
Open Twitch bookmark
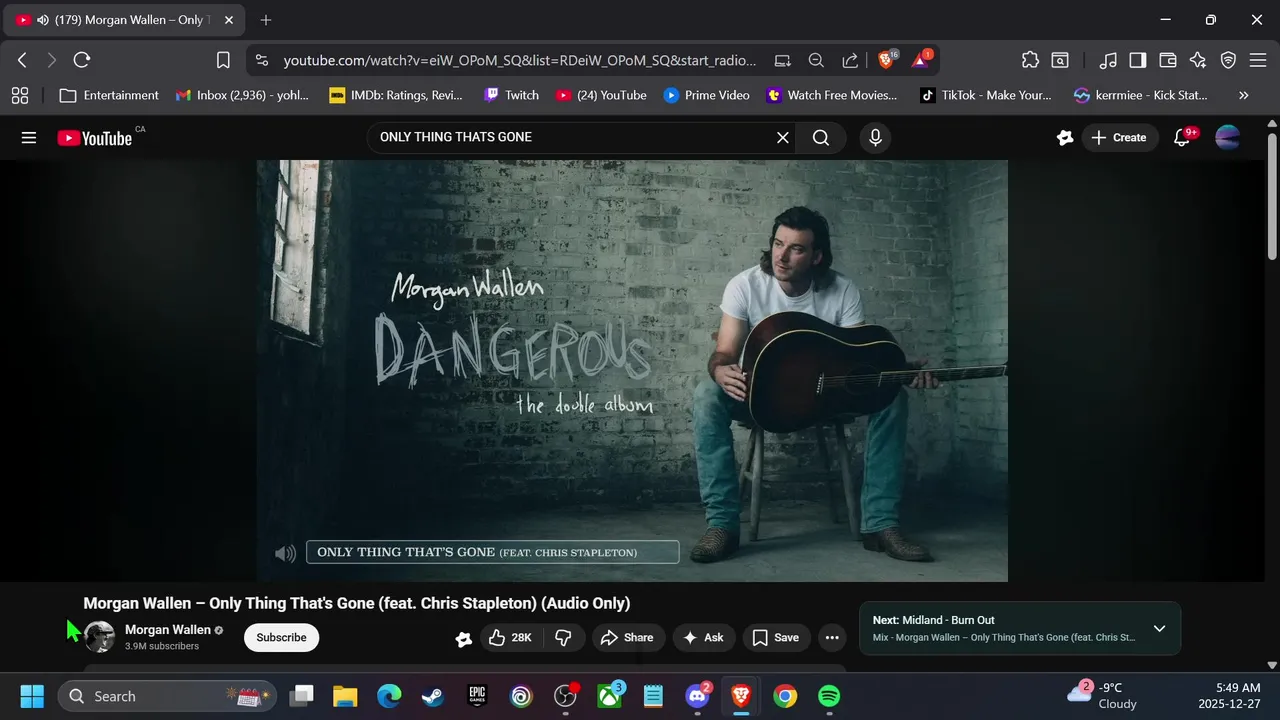pos(512,95)
